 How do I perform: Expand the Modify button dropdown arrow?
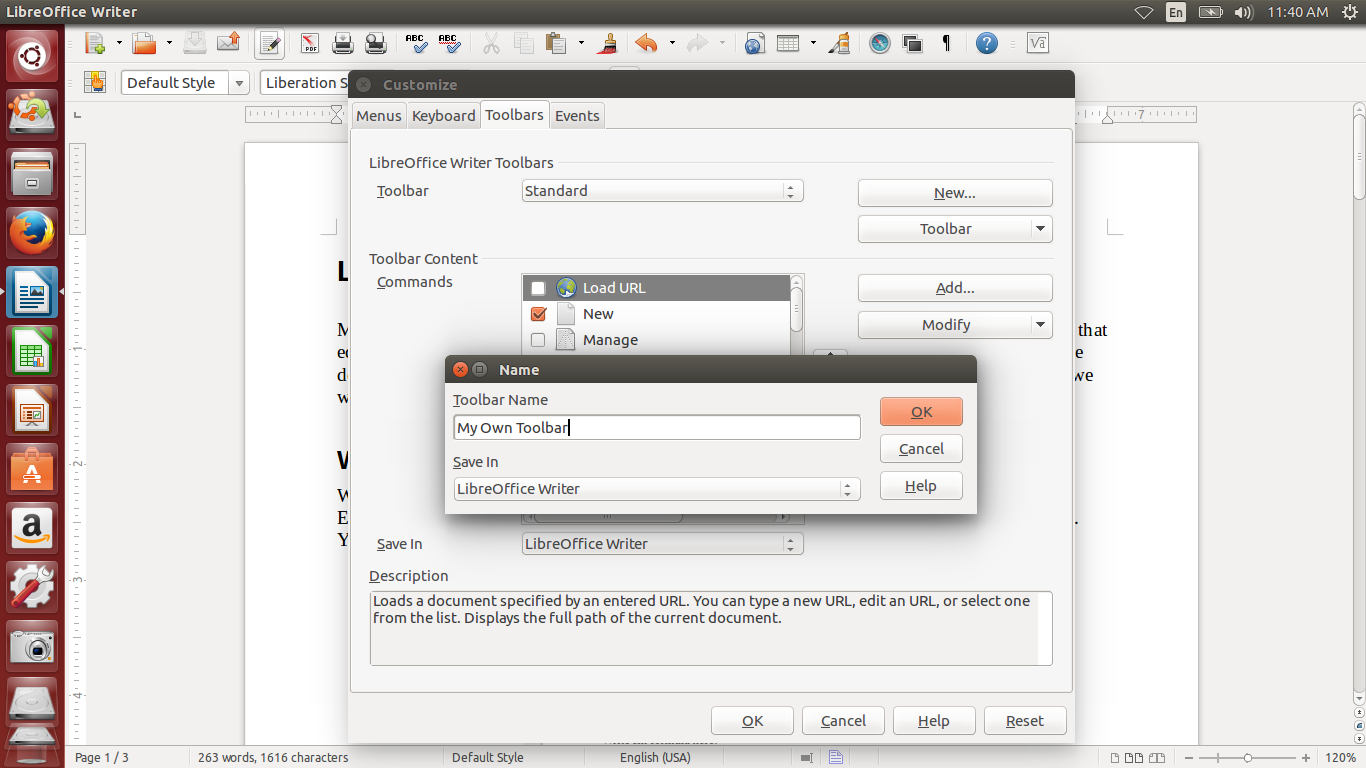1041,325
